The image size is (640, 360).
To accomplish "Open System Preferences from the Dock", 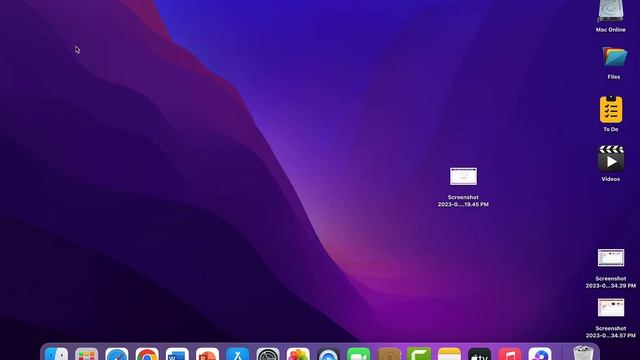I will (268, 354).
